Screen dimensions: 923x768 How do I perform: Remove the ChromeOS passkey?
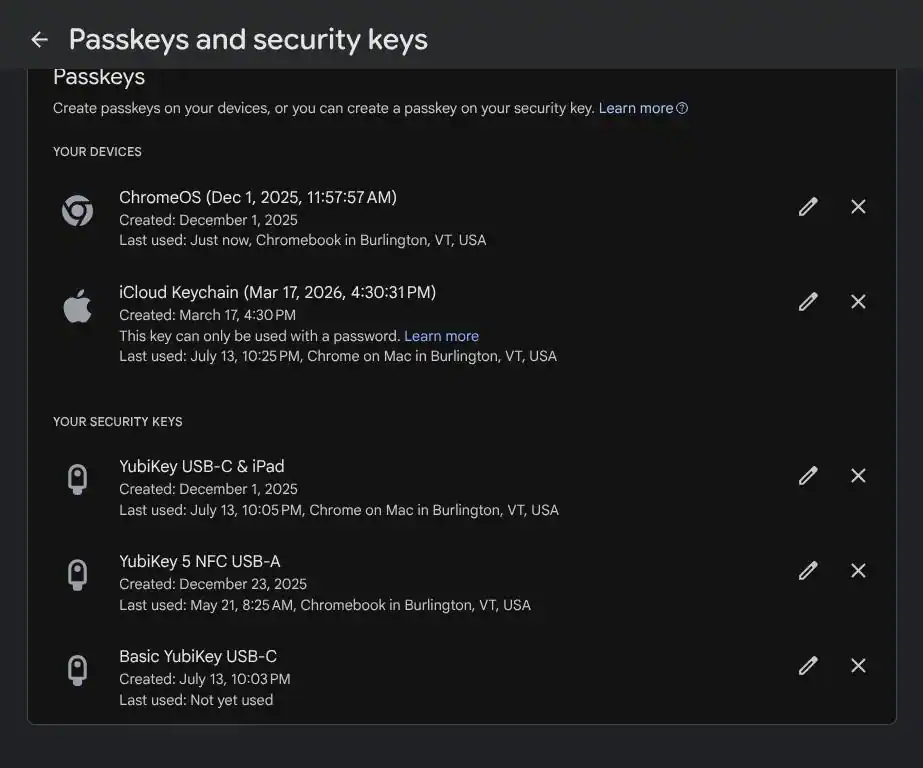pyautogui.click(x=858, y=207)
